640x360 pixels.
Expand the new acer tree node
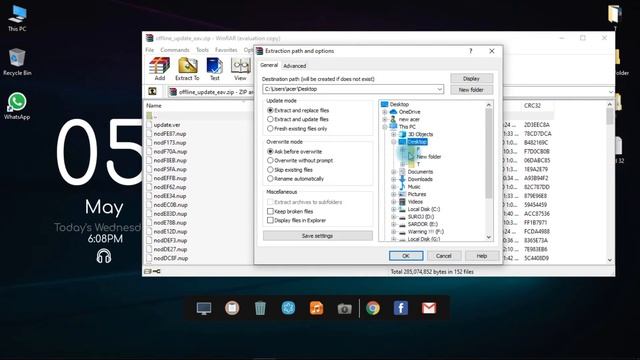coord(384,120)
